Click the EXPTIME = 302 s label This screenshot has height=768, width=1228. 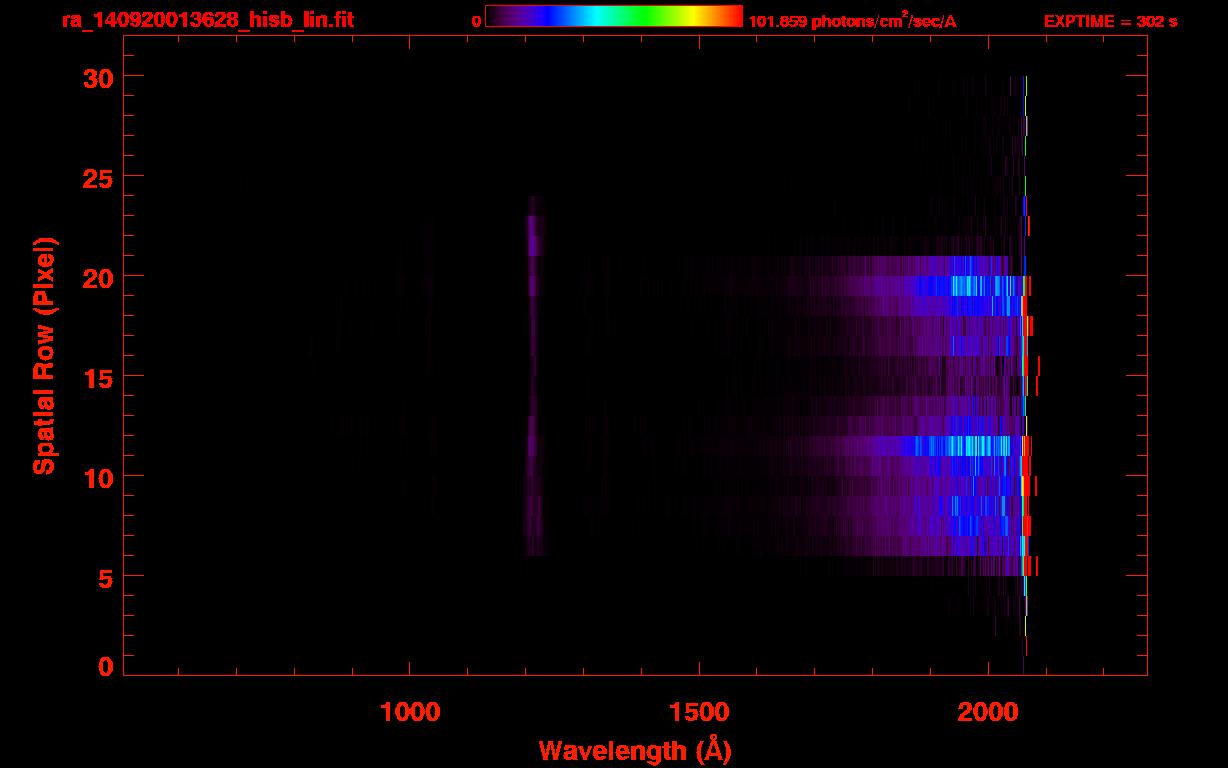(x=1110, y=21)
